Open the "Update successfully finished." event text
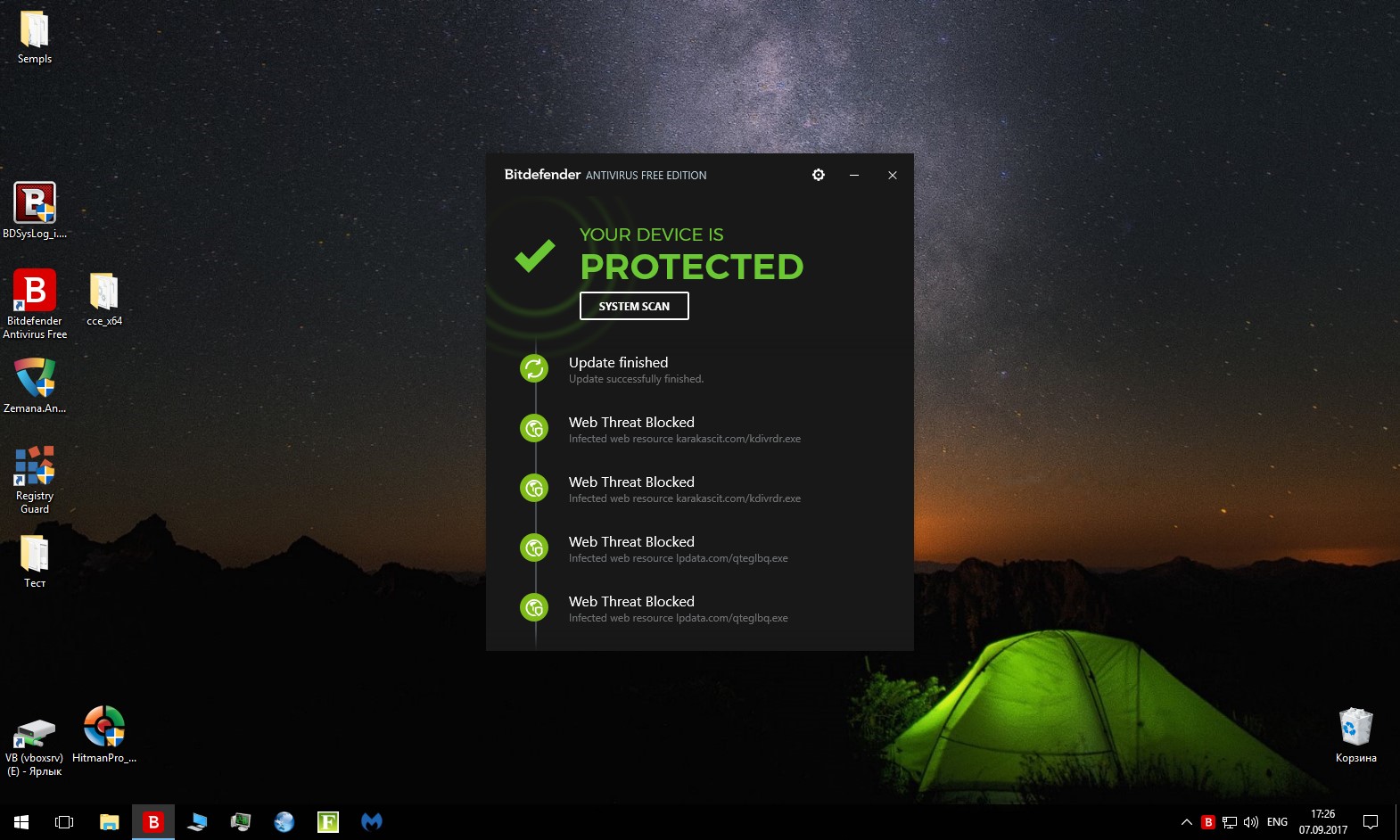 pyautogui.click(x=636, y=379)
